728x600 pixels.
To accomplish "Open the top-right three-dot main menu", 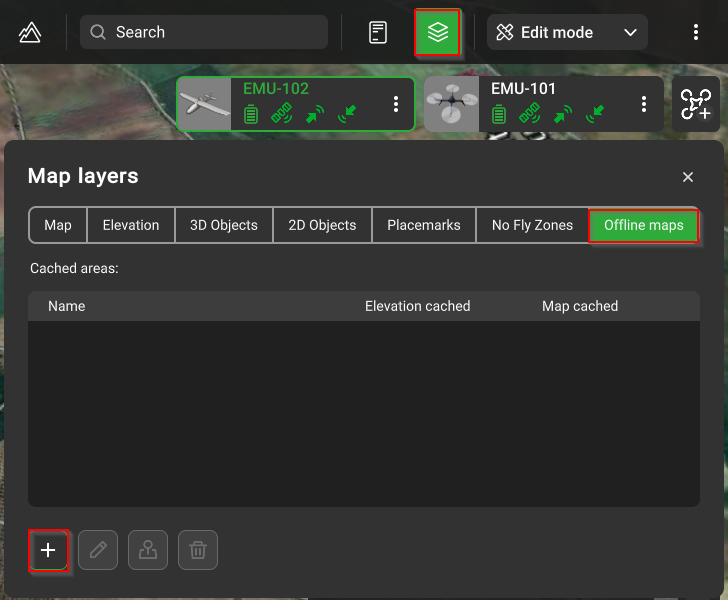I will tap(696, 32).
